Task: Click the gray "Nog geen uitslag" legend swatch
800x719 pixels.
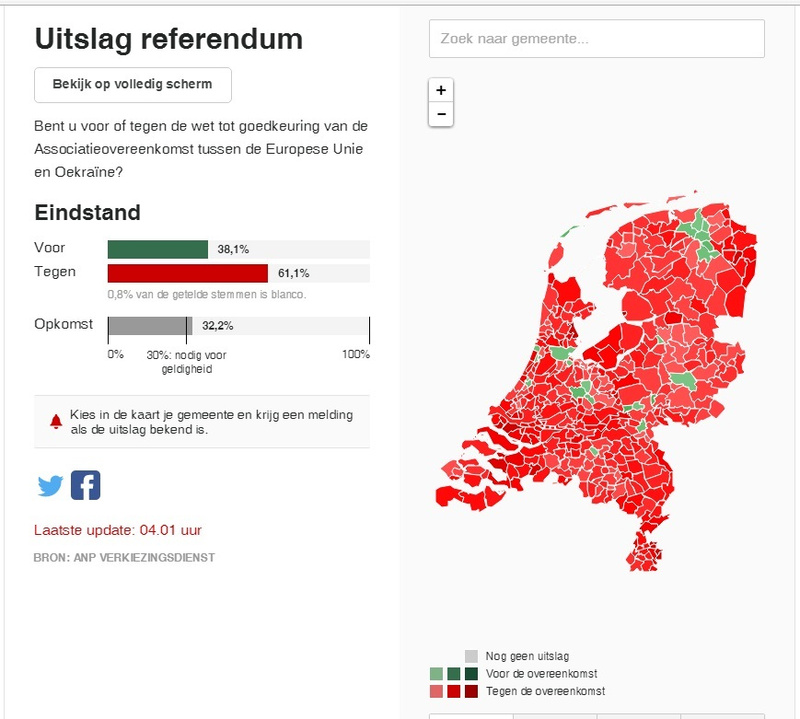Action: [471, 656]
